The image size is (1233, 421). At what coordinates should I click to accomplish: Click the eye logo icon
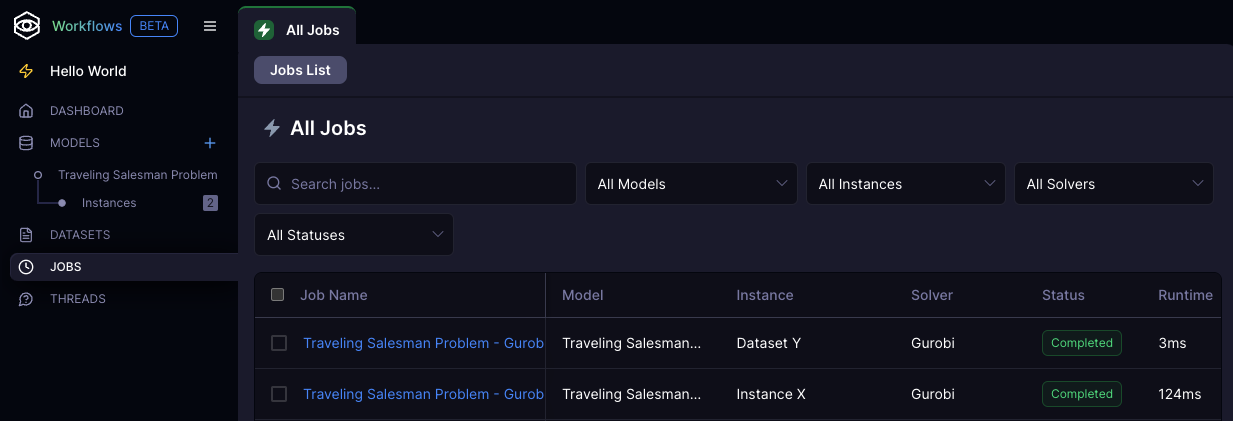coord(26,27)
